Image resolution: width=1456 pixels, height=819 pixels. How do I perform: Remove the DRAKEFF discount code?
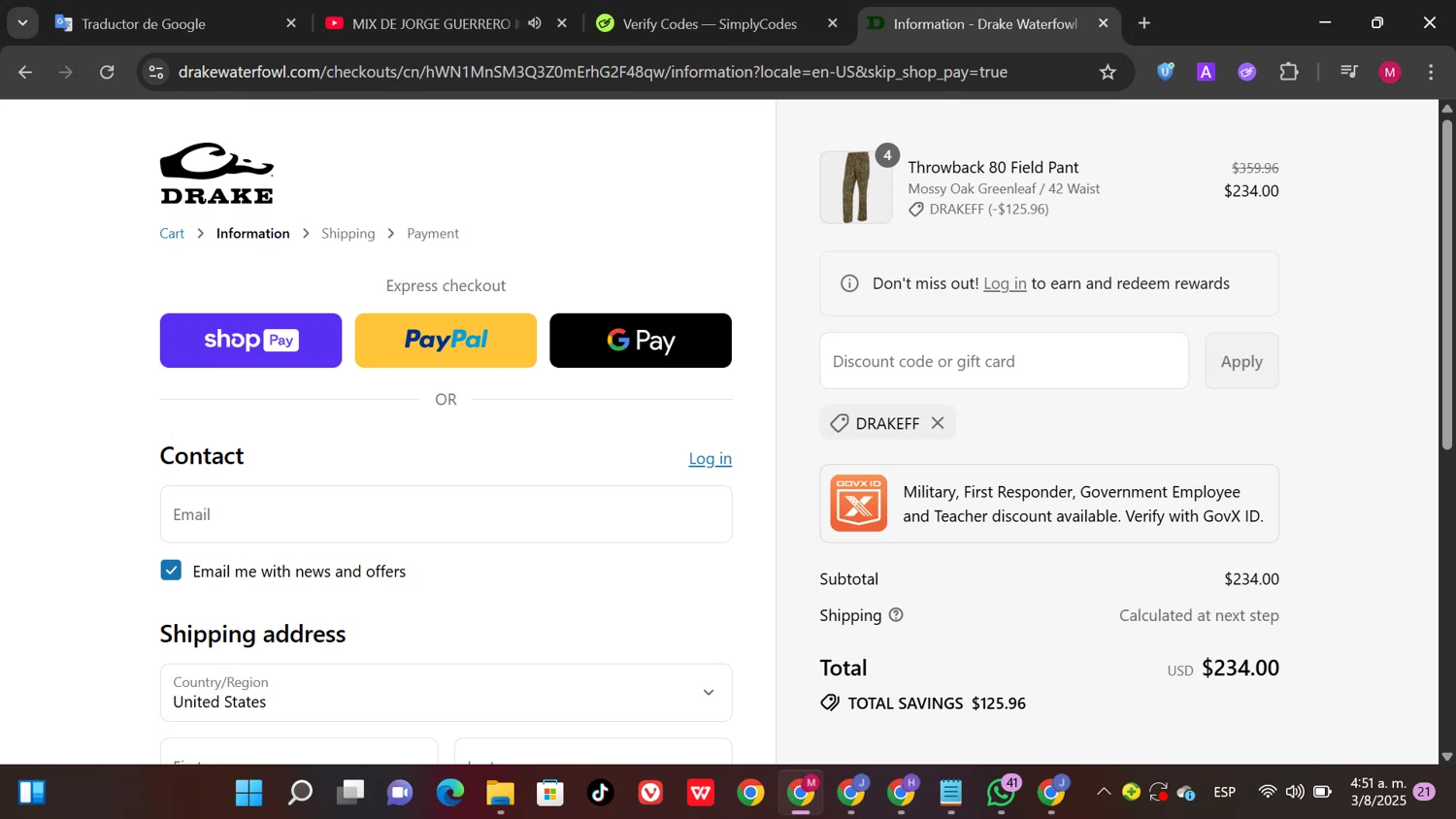[x=938, y=423]
